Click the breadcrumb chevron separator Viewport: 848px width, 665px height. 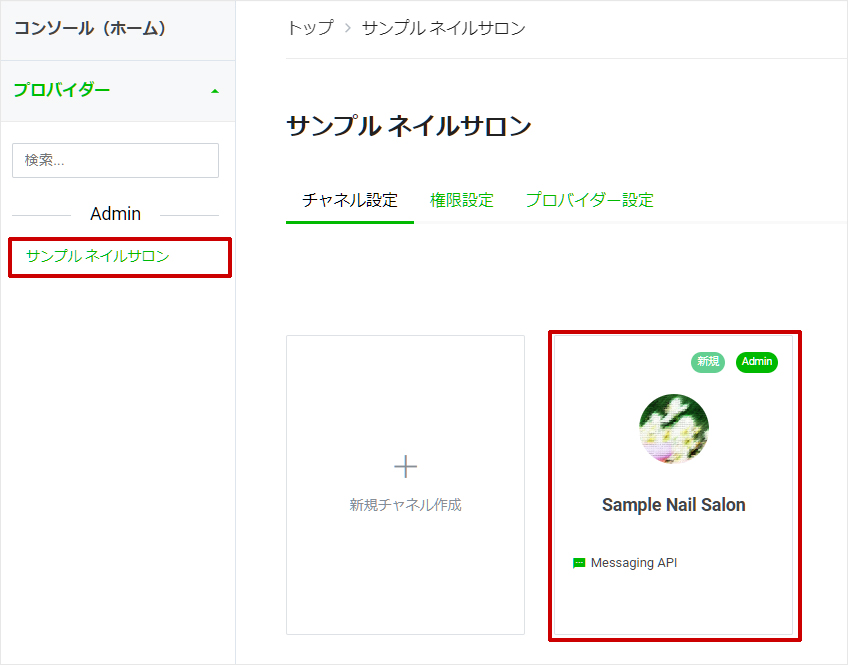(x=348, y=28)
